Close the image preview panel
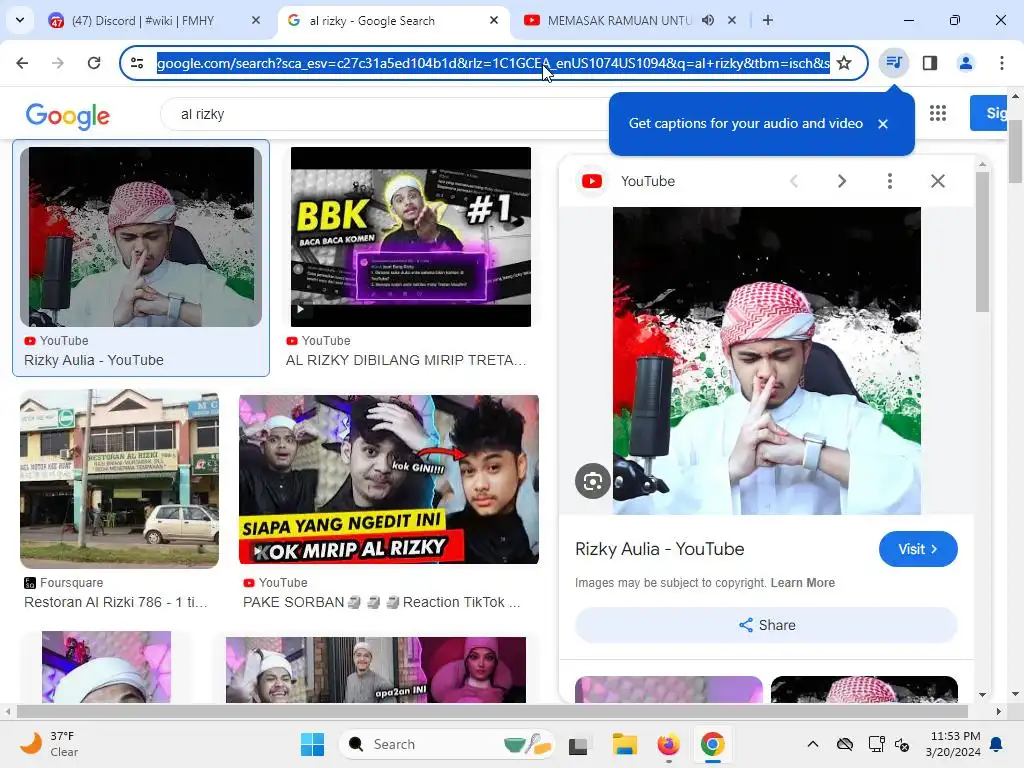1024x768 pixels. tap(938, 181)
